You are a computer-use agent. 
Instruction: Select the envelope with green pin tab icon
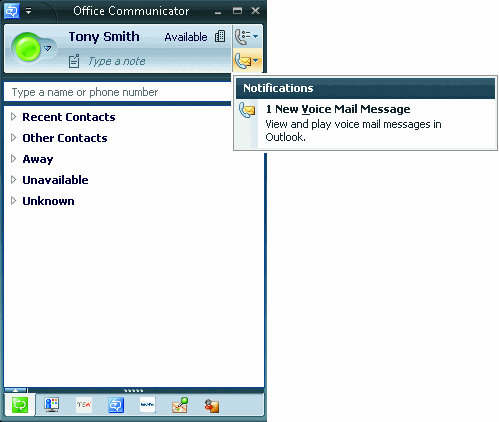tap(180, 405)
